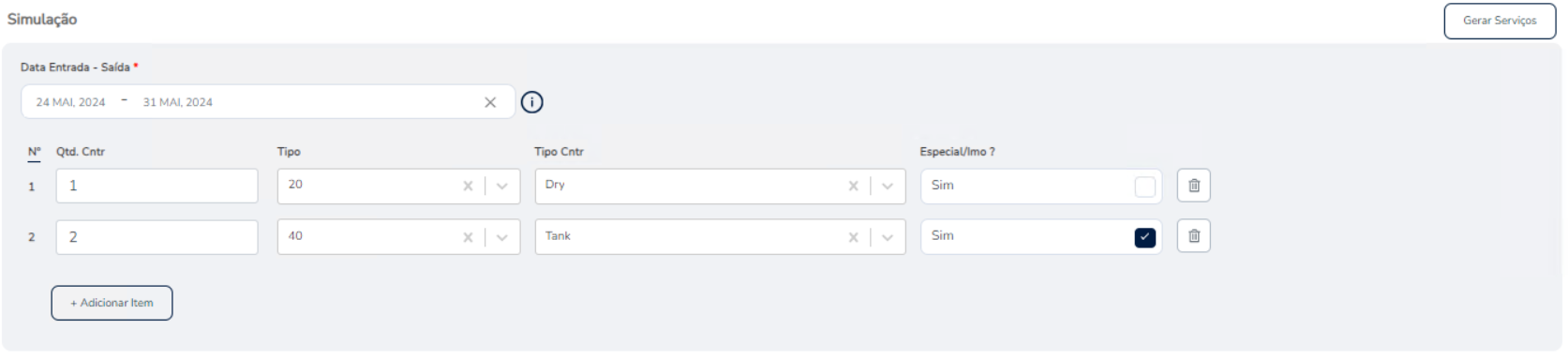Click Gerar Serviços button
This screenshot has height=359, width=1568.
(1500, 21)
